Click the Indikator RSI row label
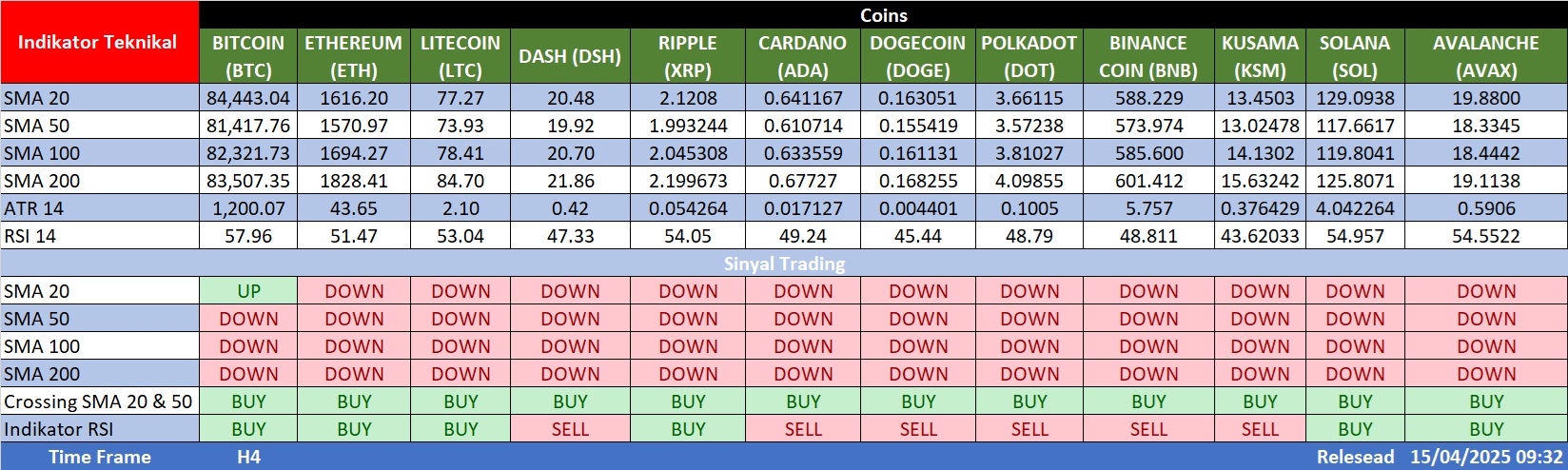This screenshot has width=1568, height=470. (x=58, y=429)
